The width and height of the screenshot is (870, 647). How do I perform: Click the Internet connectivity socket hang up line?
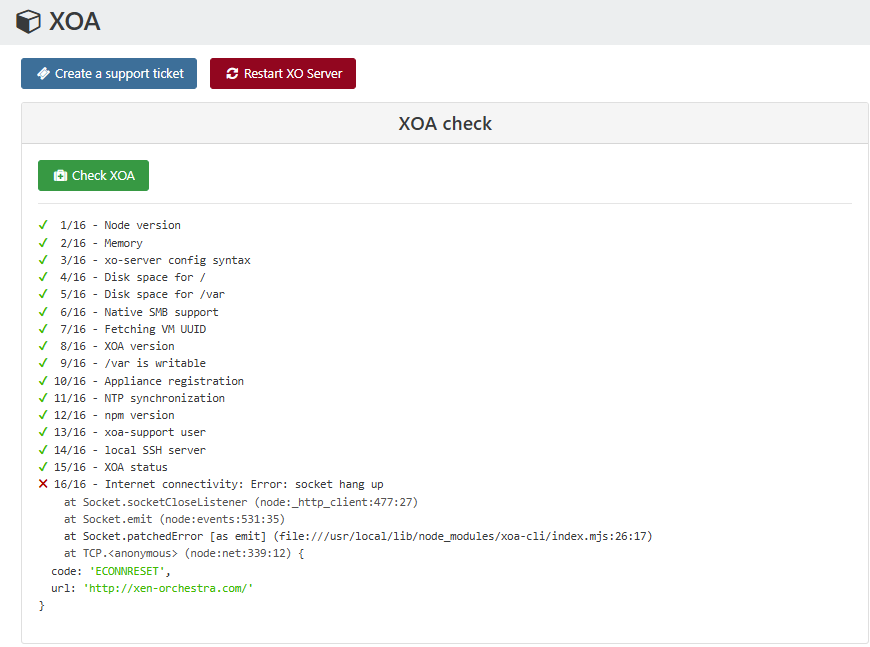pos(218,484)
